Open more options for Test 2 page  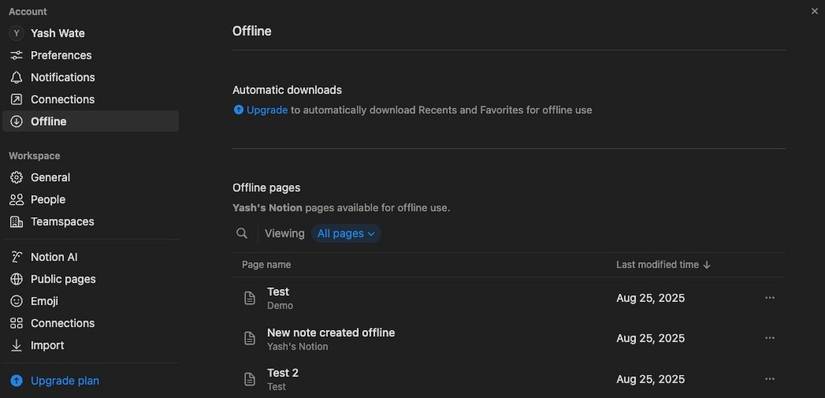pos(770,379)
